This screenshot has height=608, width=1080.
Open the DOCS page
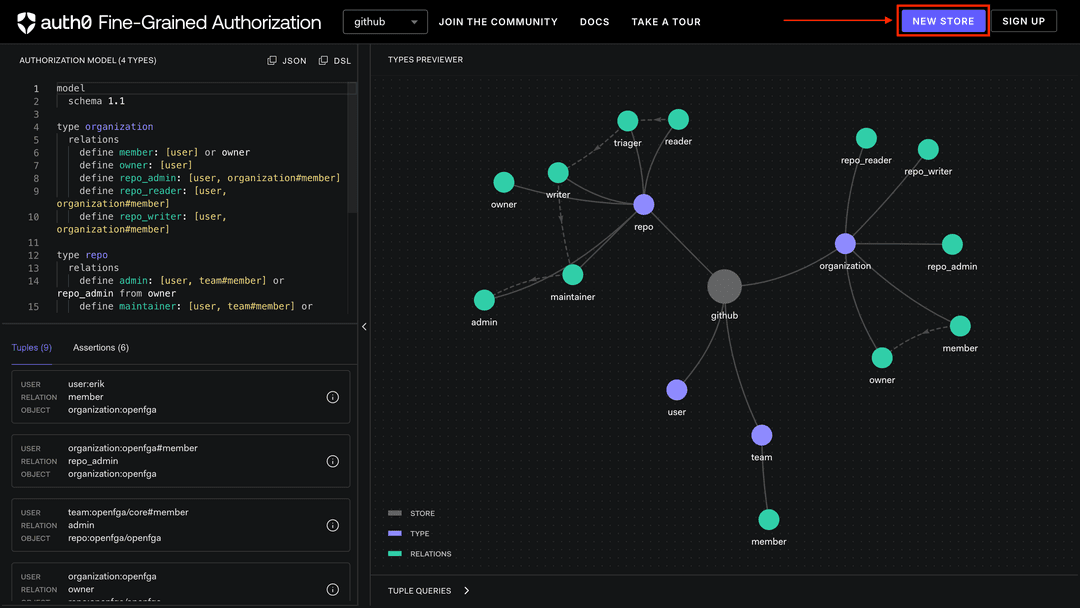point(594,21)
